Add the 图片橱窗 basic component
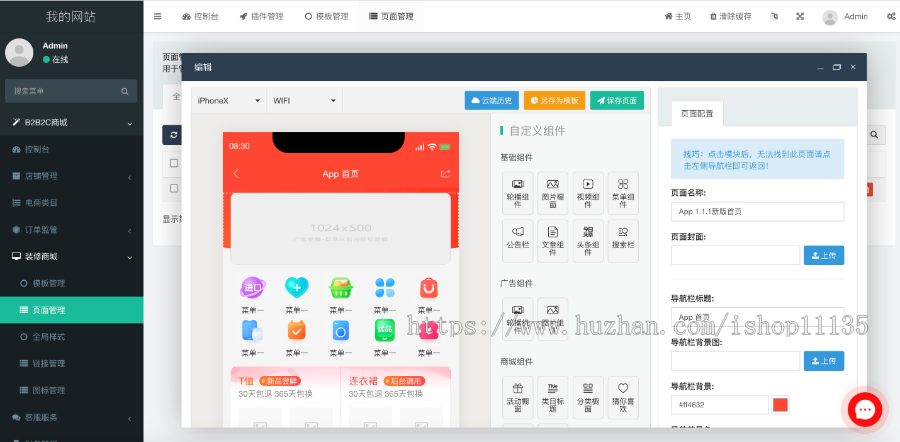The height and width of the screenshot is (442, 900). pos(553,193)
